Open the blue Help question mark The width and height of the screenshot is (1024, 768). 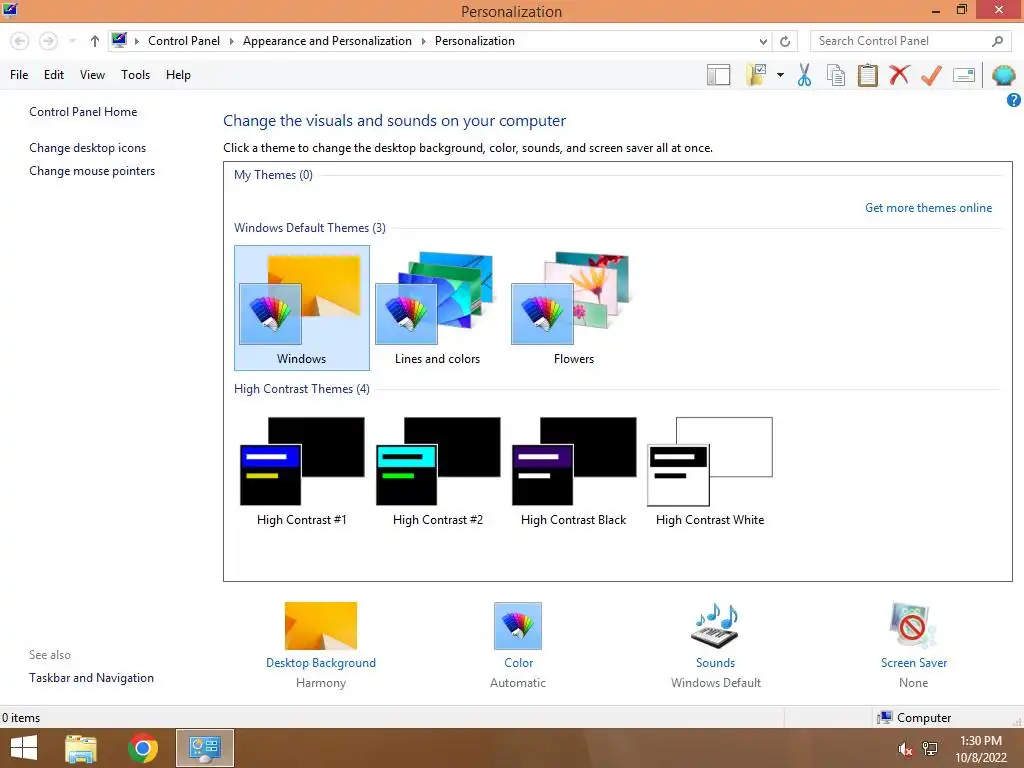tap(1014, 100)
